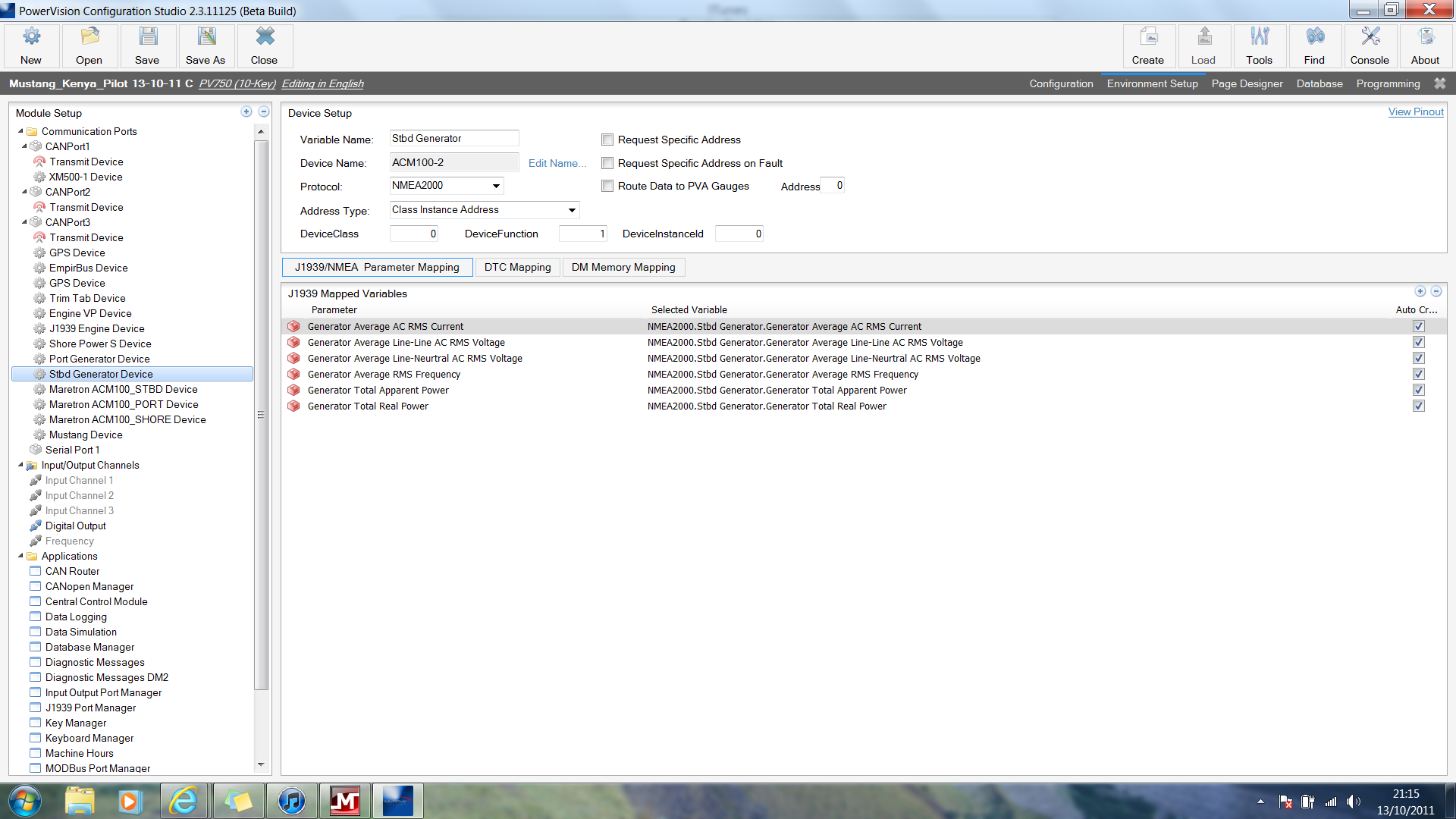Viewport: 1456px width, 819px height.
Task: Switch to DM Memory Mapping tab
Action: click(x=623, y=267)
